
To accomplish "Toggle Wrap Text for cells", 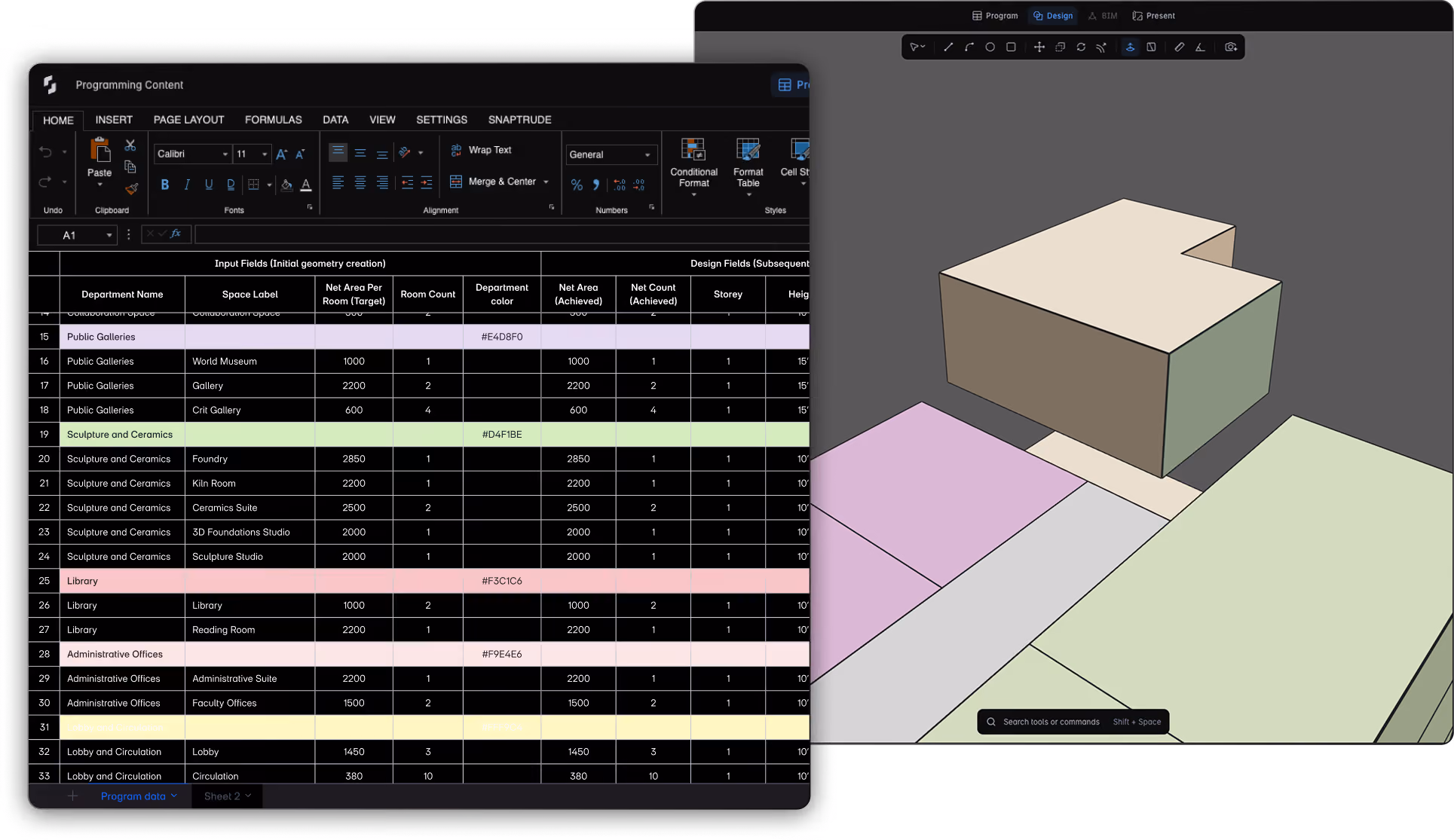I will (481, 150).
